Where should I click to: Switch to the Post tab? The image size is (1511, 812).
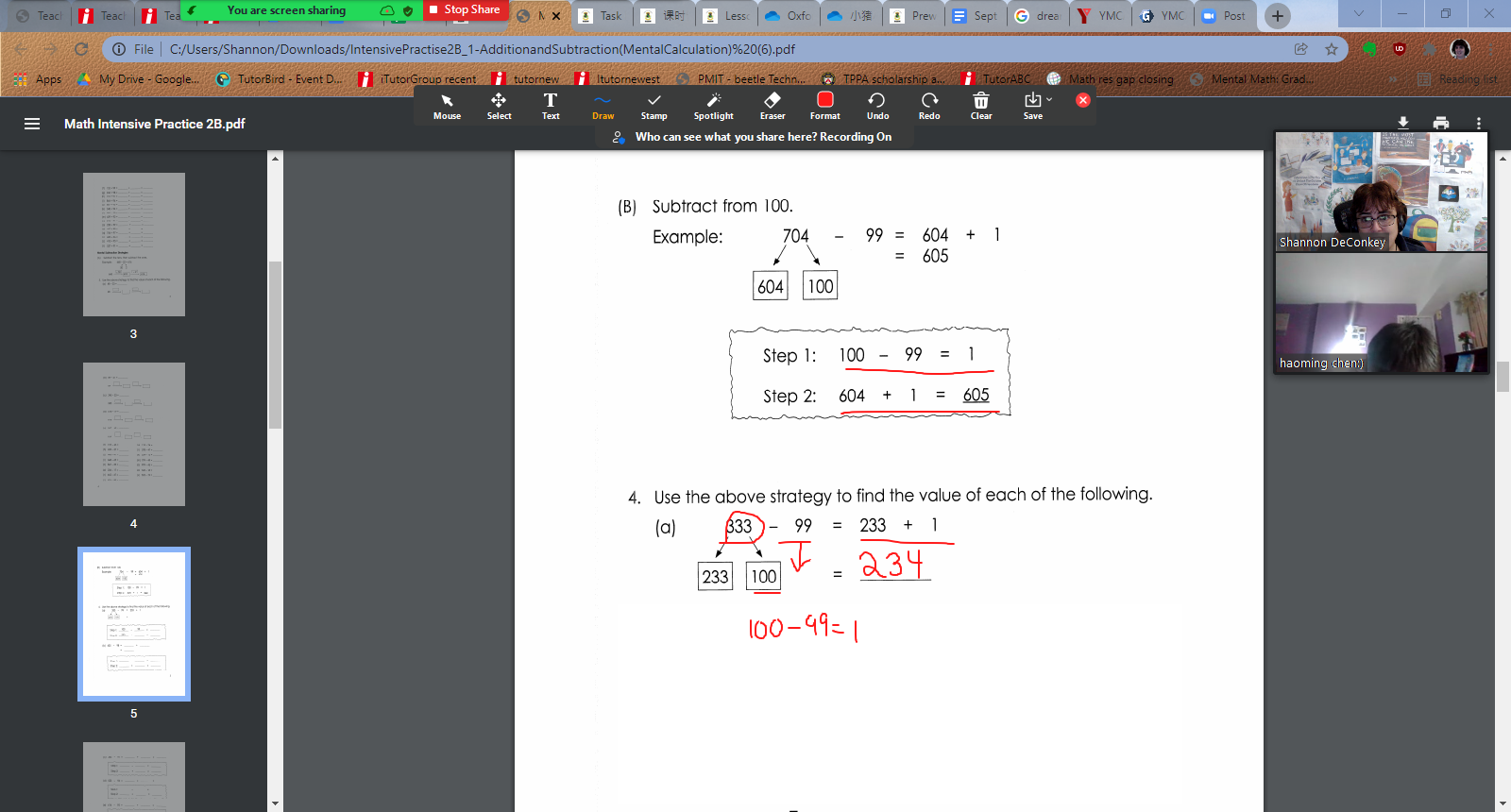1225,16
